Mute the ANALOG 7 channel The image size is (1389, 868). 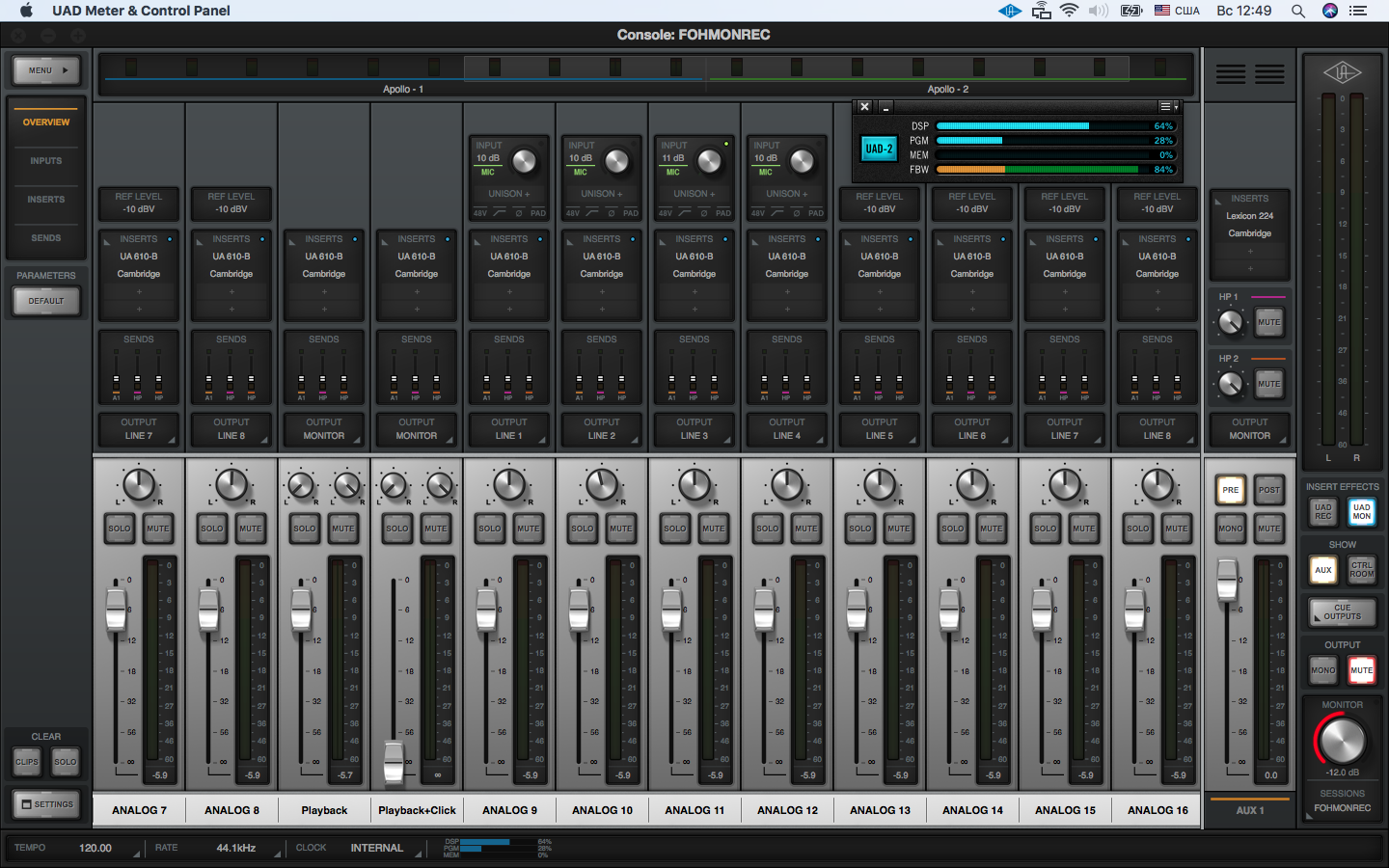[x=157, y=529]
